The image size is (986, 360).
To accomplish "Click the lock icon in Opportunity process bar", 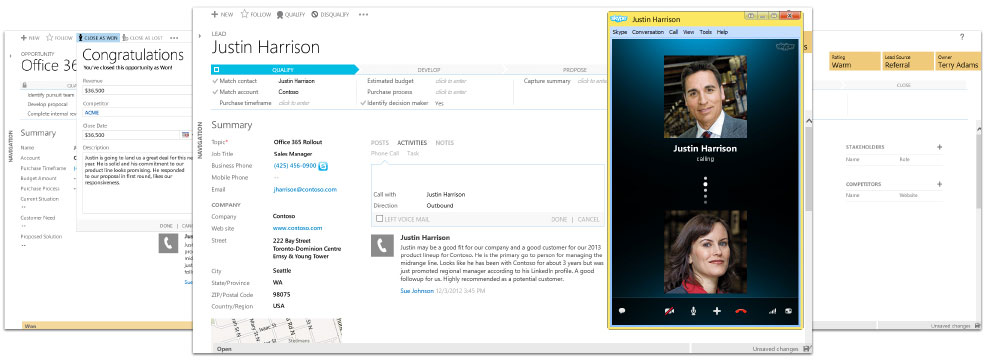I will (x=24, y=85).
